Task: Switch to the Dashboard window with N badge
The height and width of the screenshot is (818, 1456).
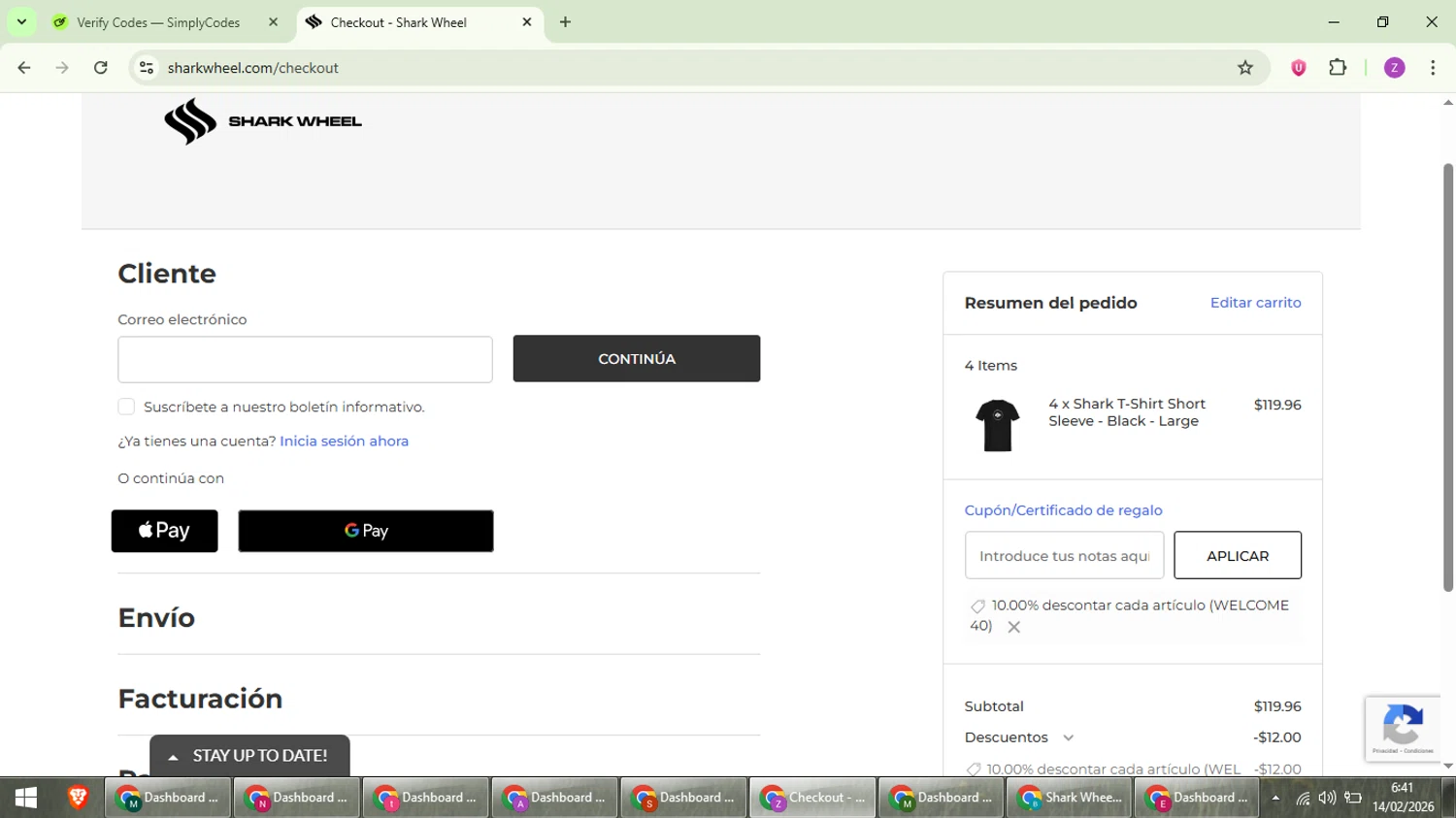Action: pyautogui.click(x=297, y=798)
